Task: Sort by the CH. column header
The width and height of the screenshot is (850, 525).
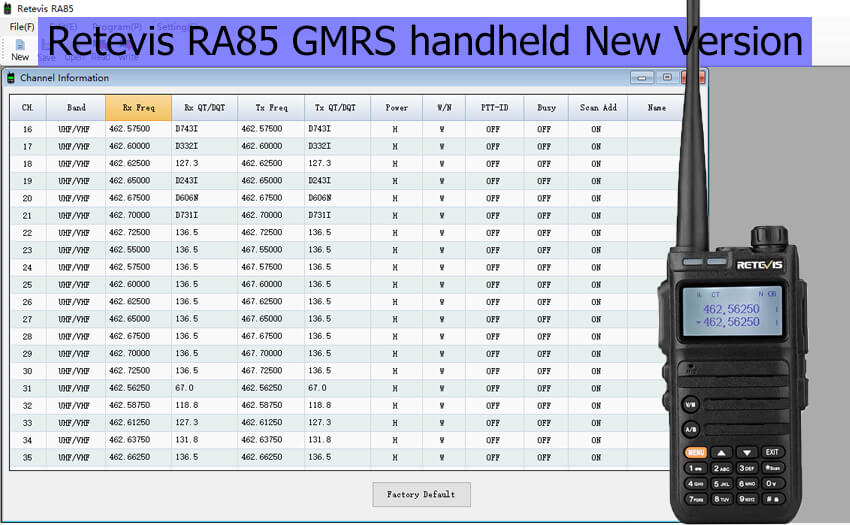Action: (28, 108)
